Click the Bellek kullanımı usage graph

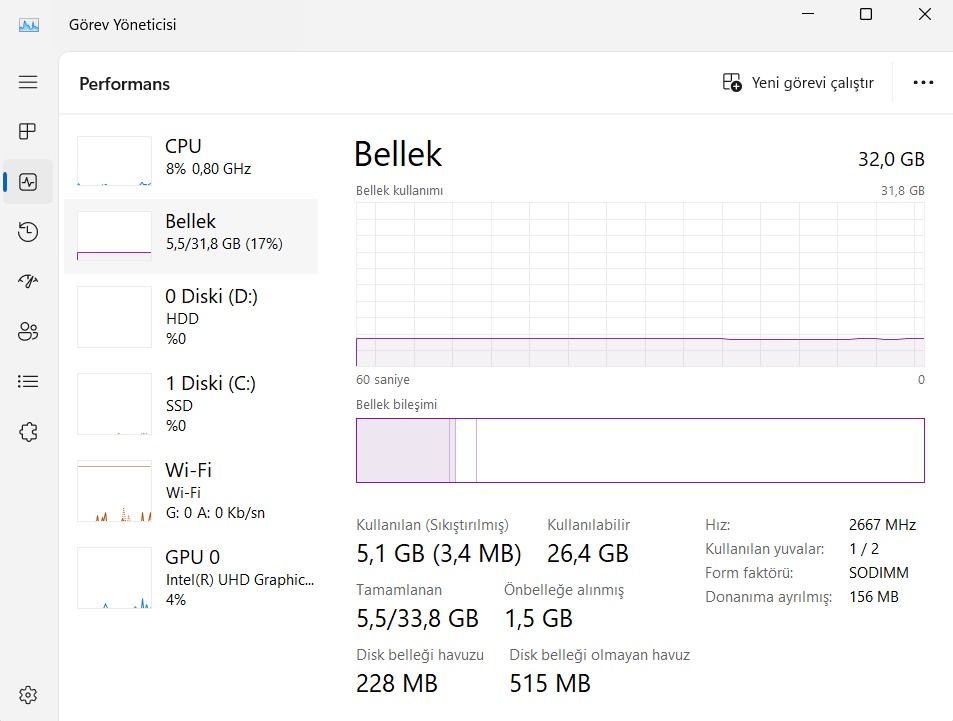click(x=640, y=285)
